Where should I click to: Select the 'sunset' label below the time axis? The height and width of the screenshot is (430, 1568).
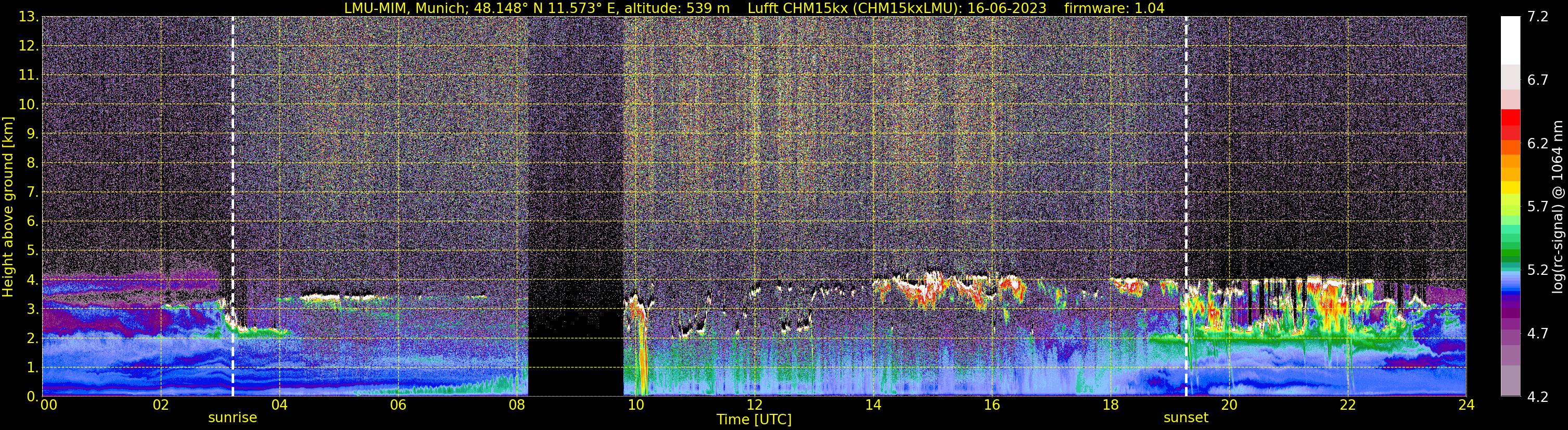1185,418
